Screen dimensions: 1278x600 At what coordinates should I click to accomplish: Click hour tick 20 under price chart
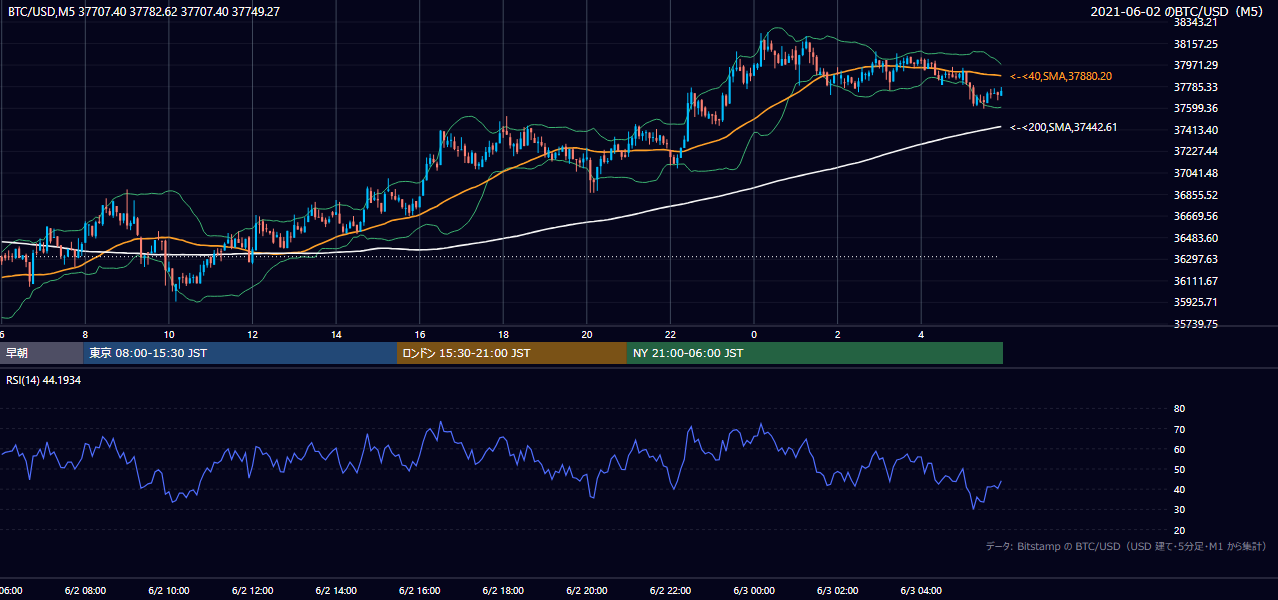click(587, 335)
